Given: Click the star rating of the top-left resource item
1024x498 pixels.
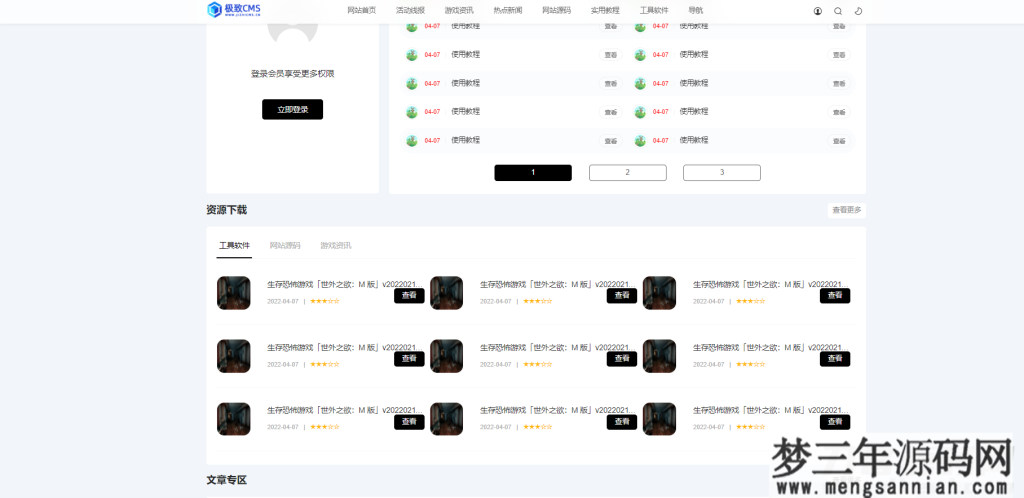Looking at the screenshot, I should tap(324, 300).
